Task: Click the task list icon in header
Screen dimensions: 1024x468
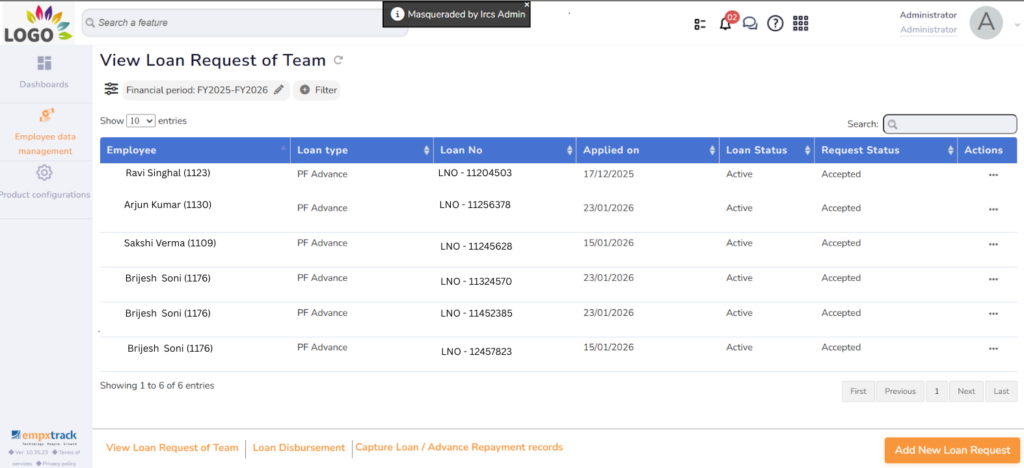Action: point(700,24)
